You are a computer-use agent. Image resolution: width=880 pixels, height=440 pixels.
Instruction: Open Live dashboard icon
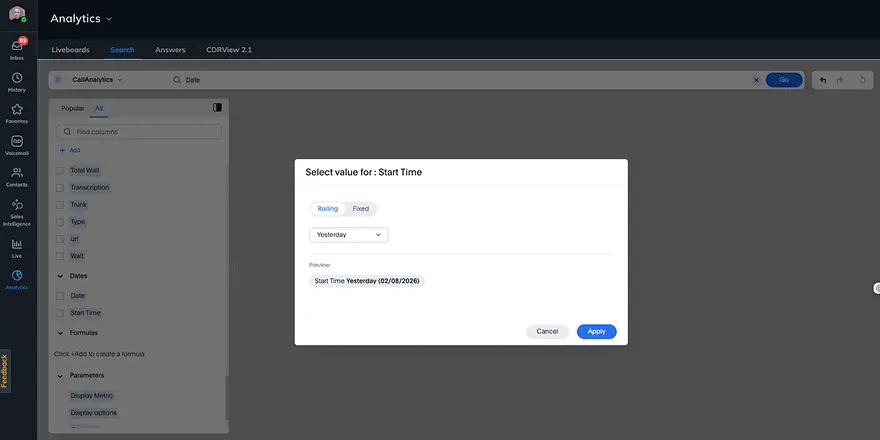pyautogui.click(x=17, y=246)
